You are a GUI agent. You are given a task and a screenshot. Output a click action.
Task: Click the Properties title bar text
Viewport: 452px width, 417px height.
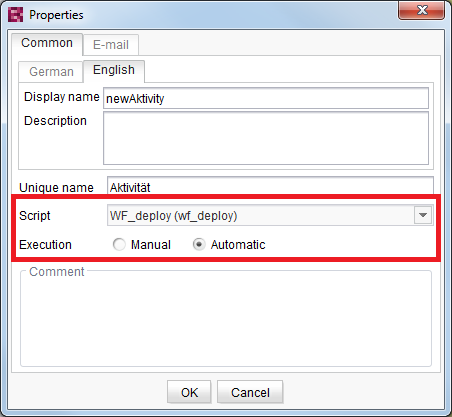click(56, 15)
